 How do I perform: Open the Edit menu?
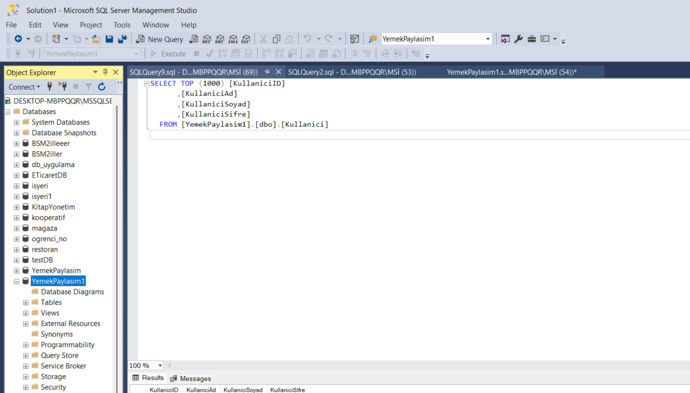point(35,25)
